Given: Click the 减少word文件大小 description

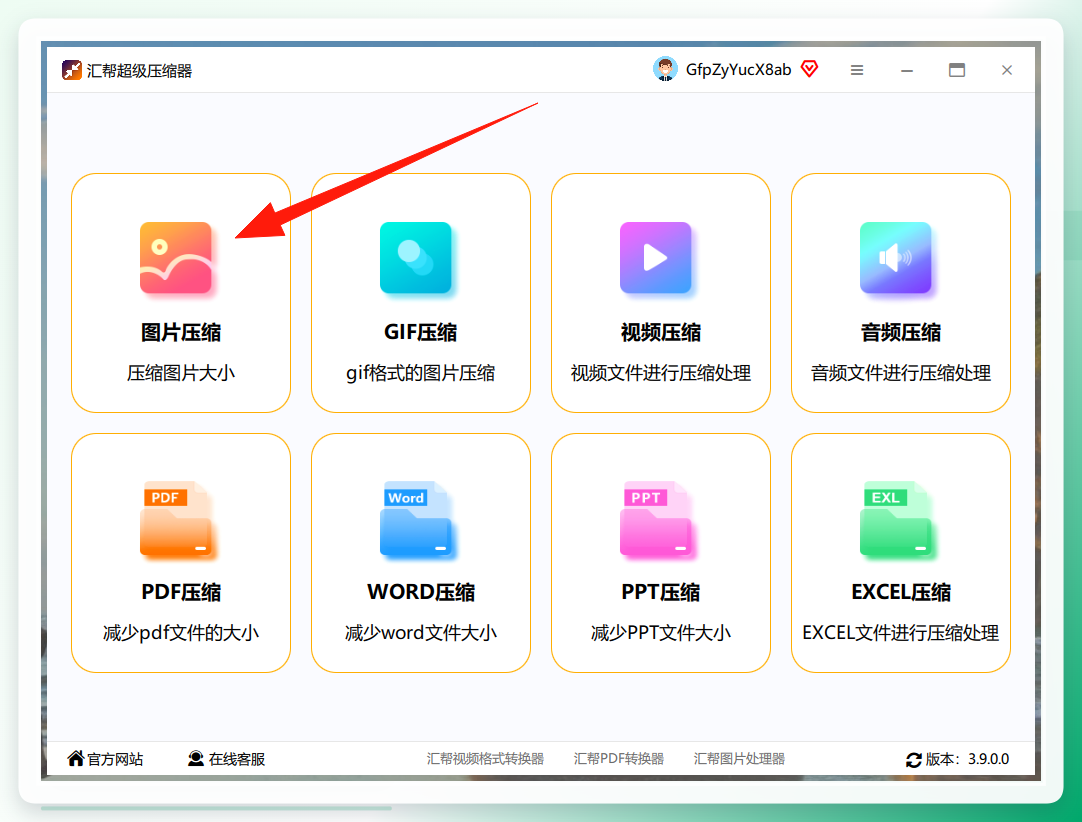Looking at the screenshot, I should [x=421, y=633].
